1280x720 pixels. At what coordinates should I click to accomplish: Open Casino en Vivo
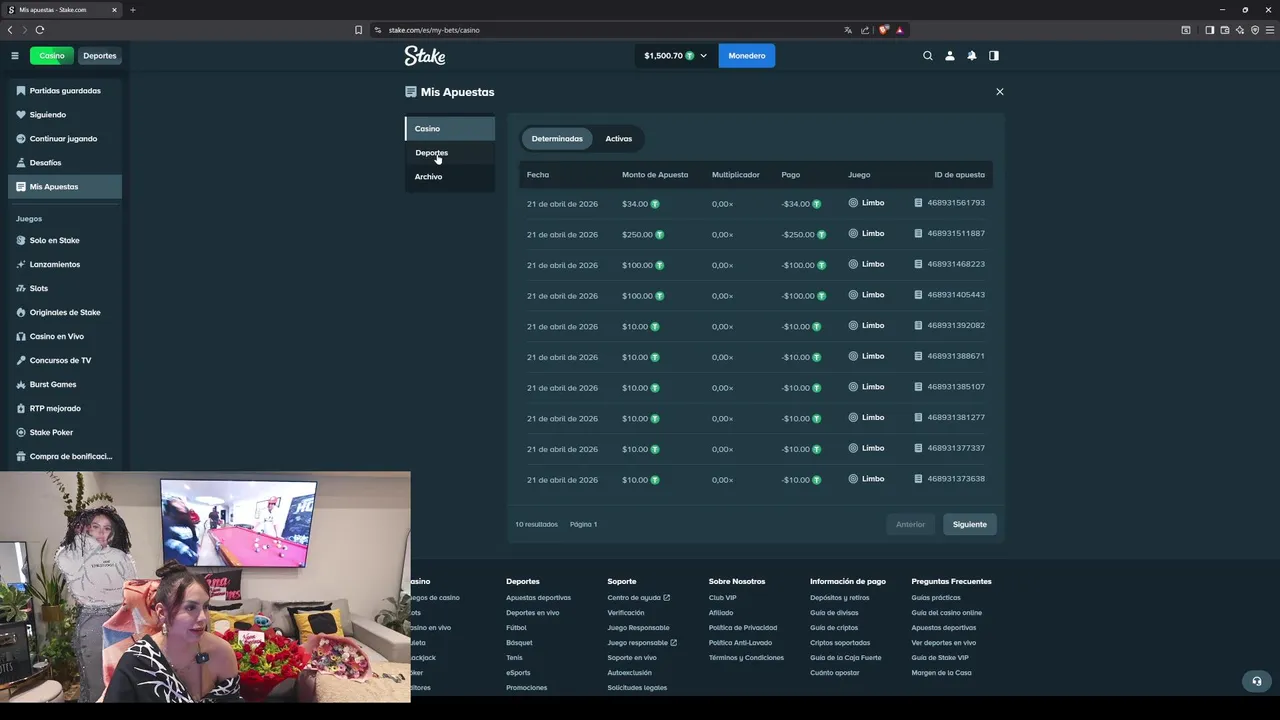(x=65, y=337)
